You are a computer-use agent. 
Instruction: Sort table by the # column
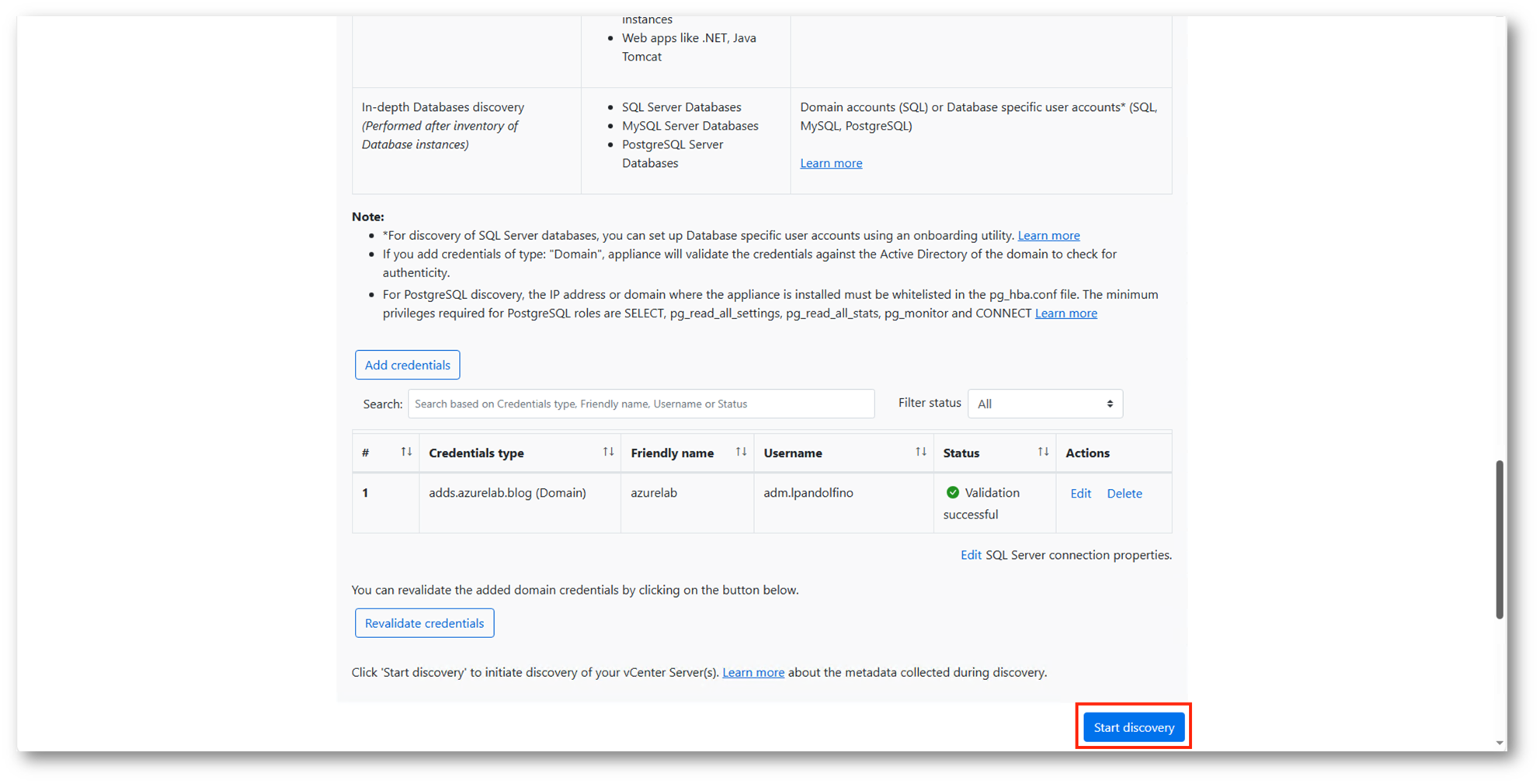click(406, 453)
